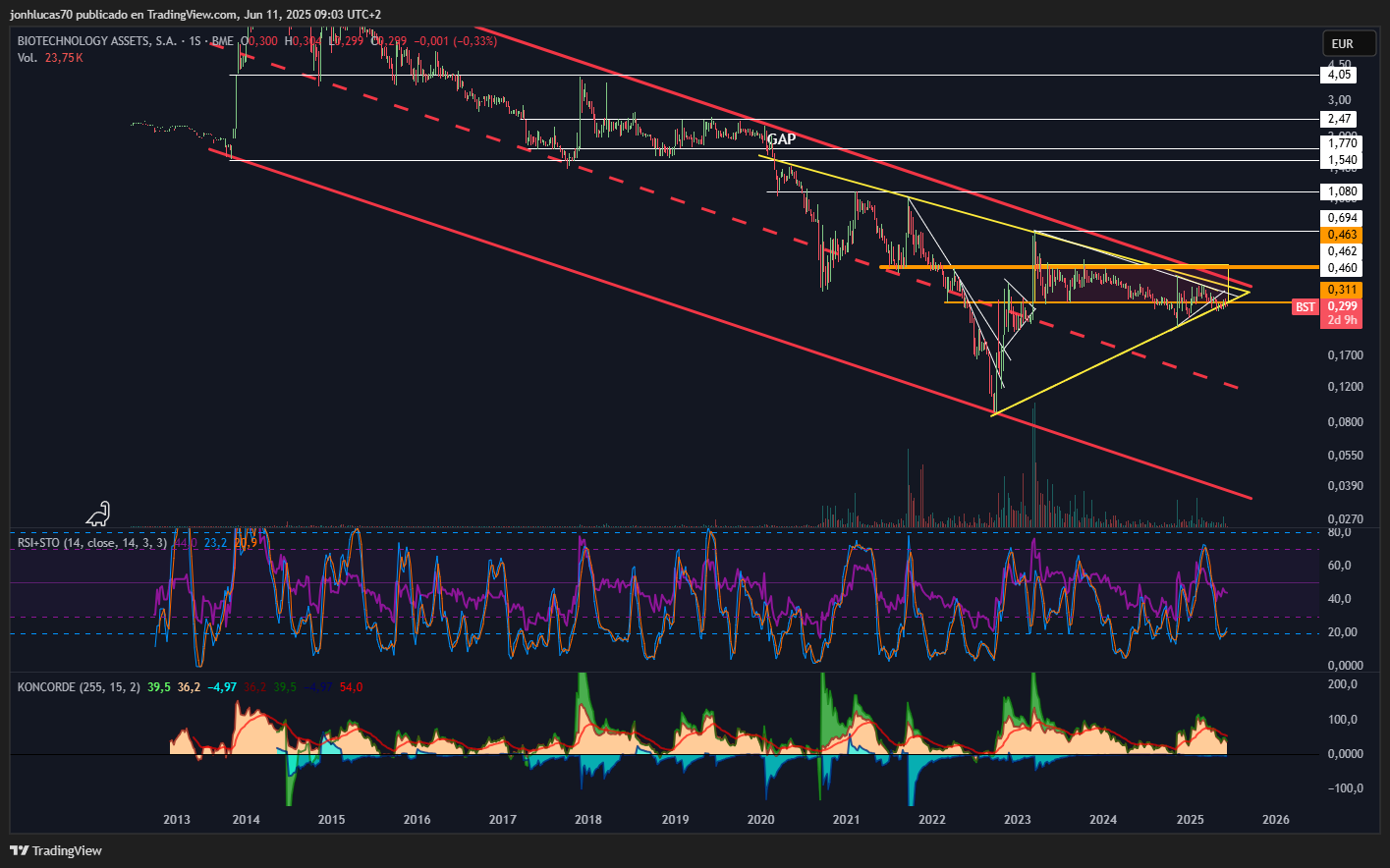Click the RSI+STO value 20,9
This screenshot has width=1390, height=868.
coord(246,542)
